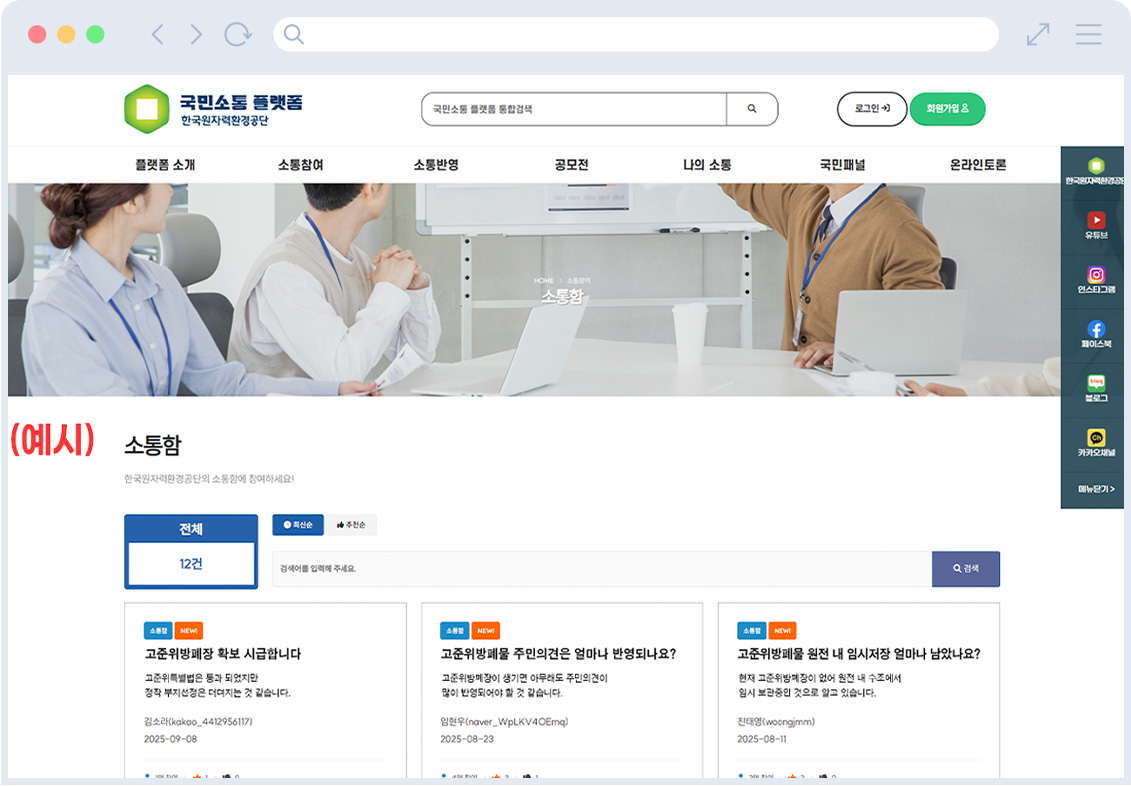Click the green platform logo
The width and height of the screenshot is (1131, 786).
[x=146, y=109]
